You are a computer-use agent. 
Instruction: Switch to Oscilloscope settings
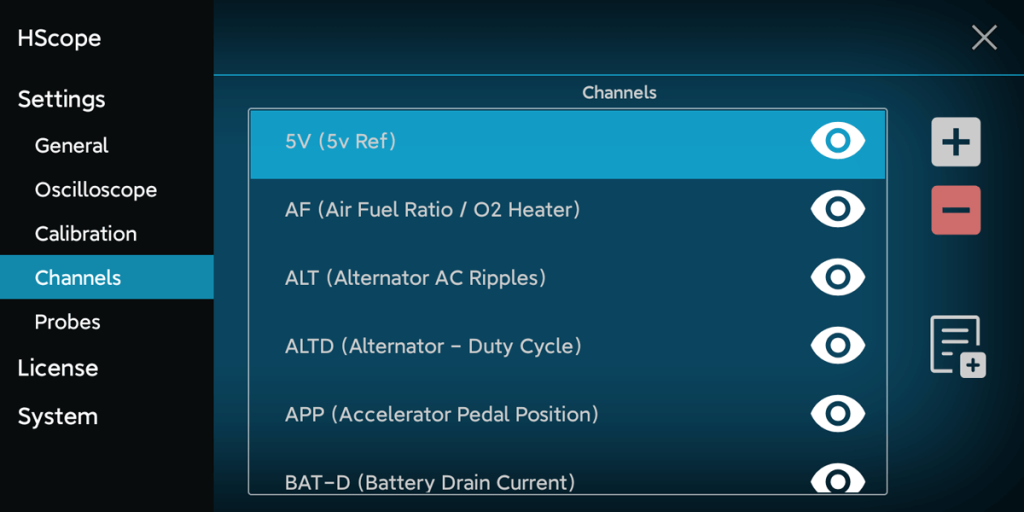point(95,190)
